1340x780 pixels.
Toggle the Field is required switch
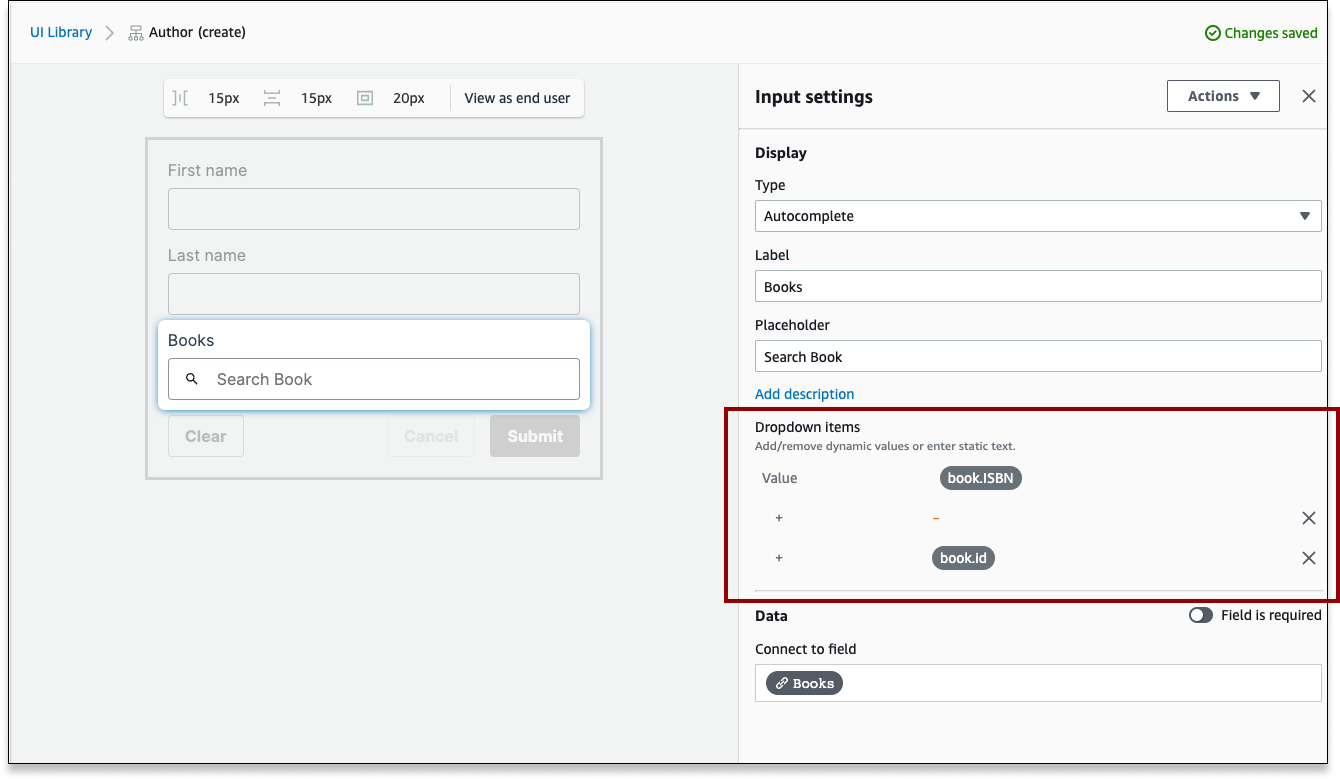click(1201, 615)
